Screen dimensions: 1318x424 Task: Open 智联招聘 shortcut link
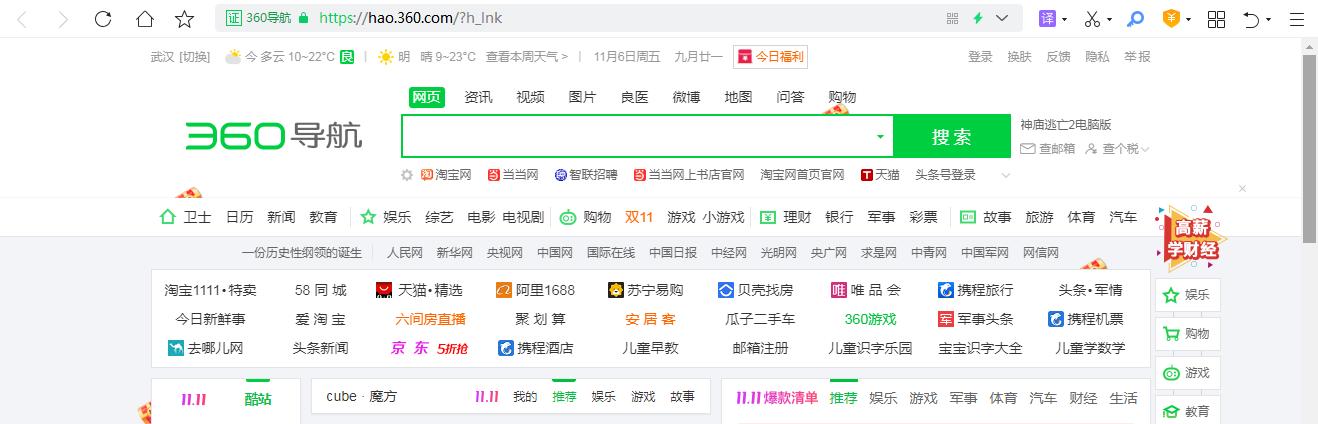tap(586, 175)
